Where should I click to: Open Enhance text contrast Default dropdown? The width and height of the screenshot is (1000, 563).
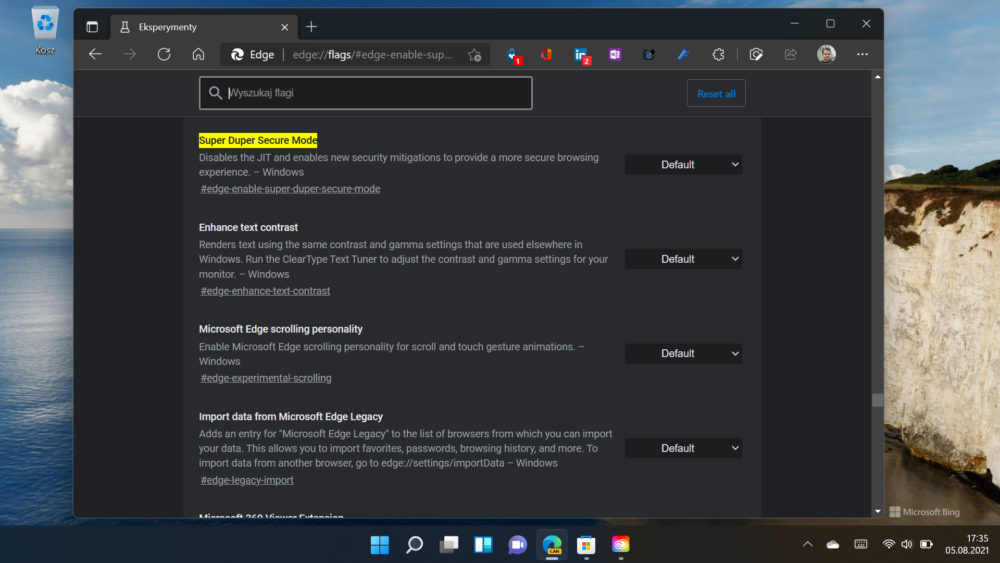(x=683, y=259)
